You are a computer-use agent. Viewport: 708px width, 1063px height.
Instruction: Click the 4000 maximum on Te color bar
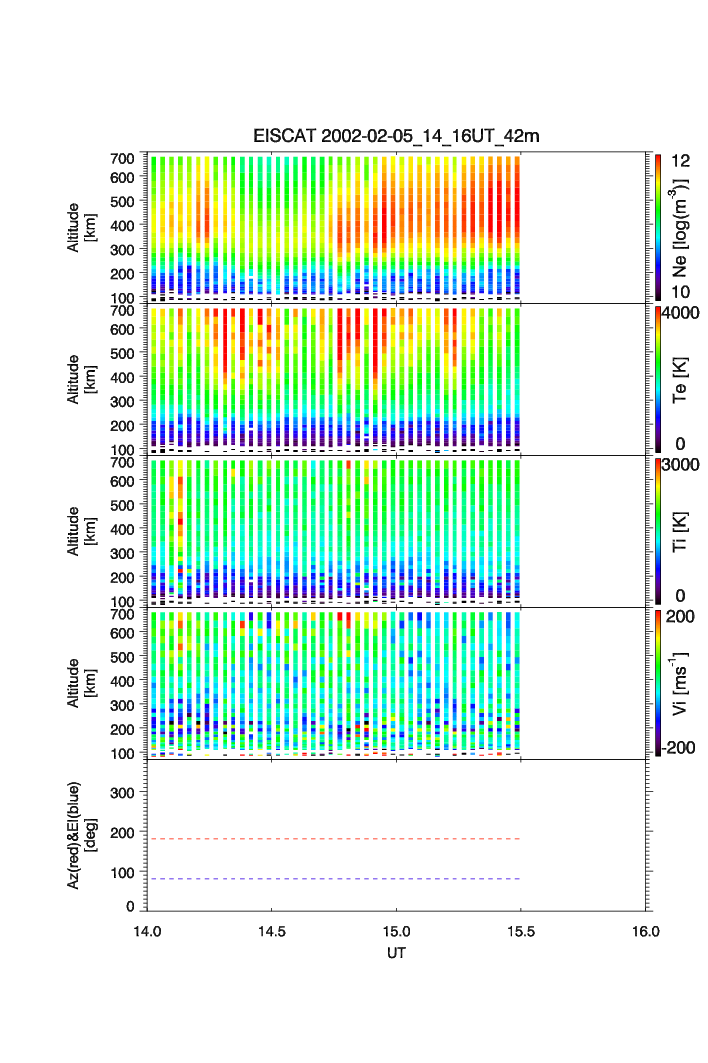(684, 312)
